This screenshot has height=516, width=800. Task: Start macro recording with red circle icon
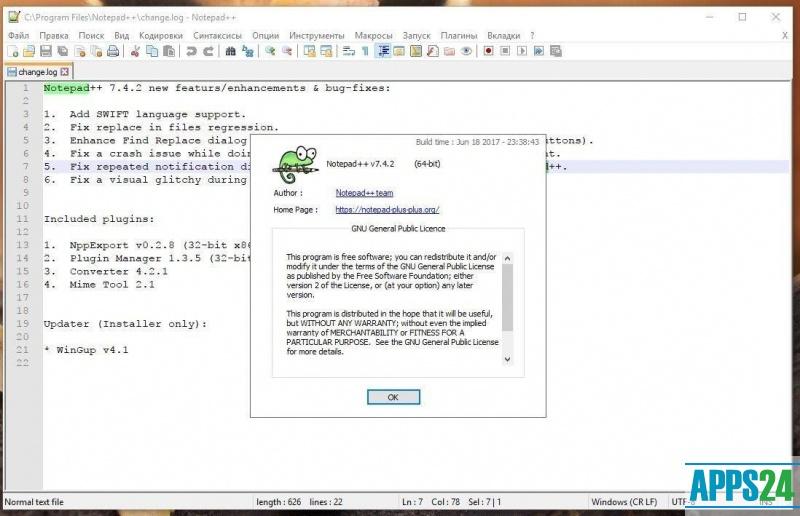(x=489, y=51)
